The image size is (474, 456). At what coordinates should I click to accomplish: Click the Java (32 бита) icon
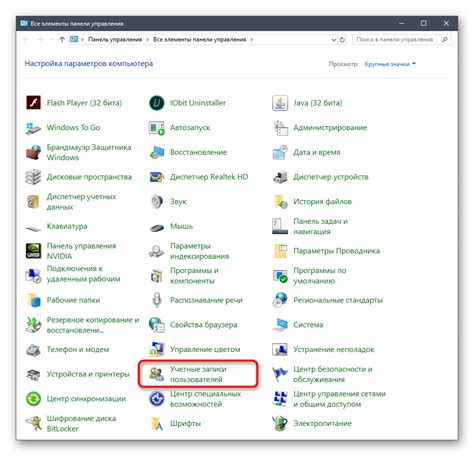tap(280, 103)
